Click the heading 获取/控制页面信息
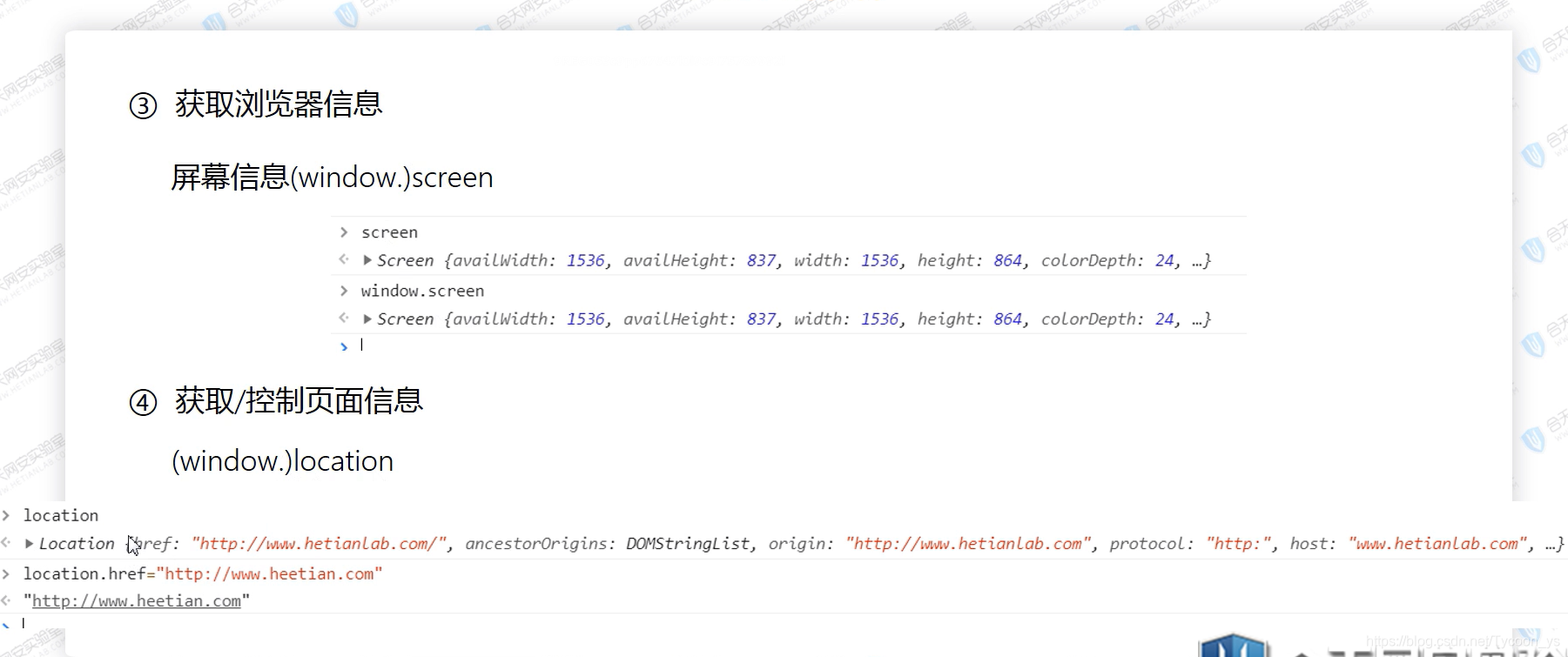1568x657 pixels. click(299, 401)
